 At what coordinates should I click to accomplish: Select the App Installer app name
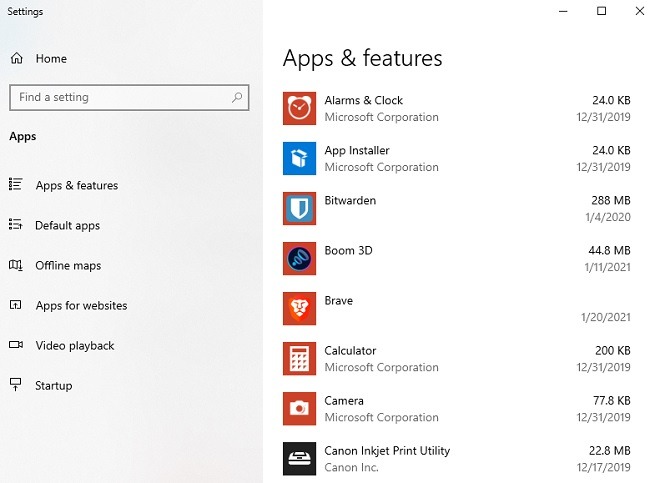pos(357,150)
